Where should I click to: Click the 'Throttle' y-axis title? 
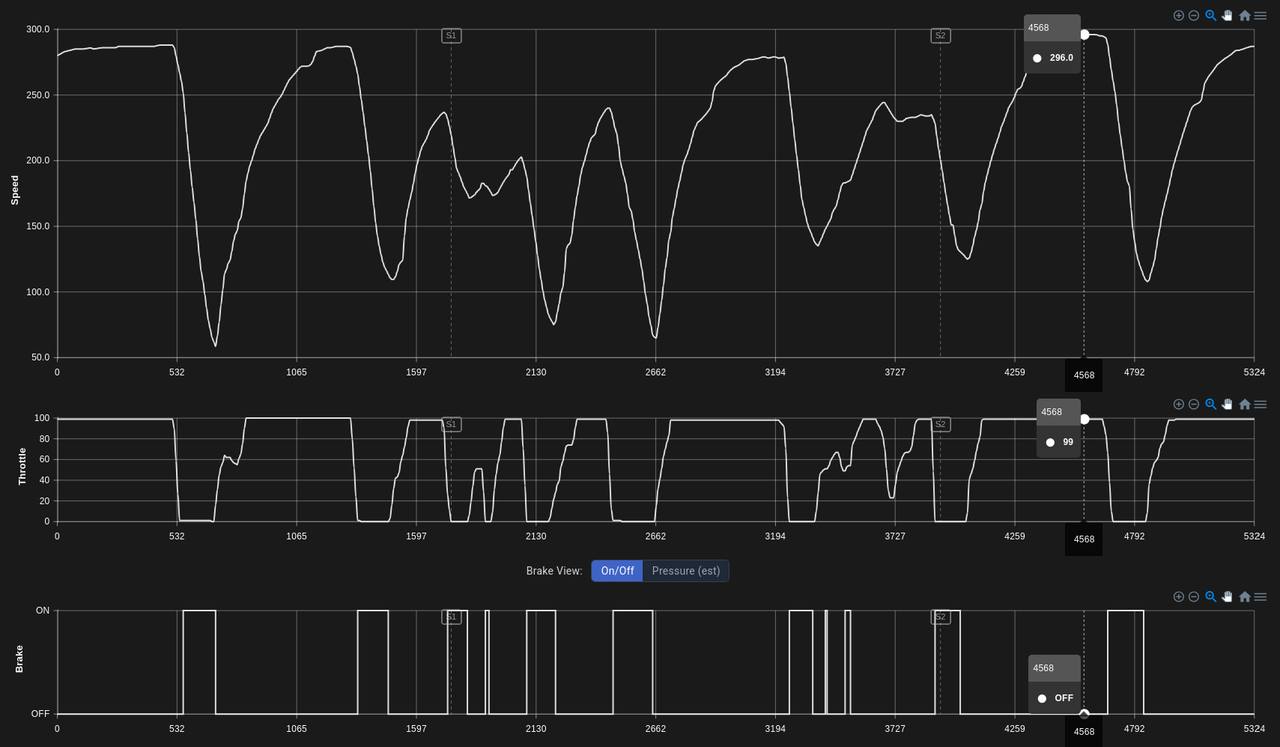[x=22, y=467]
